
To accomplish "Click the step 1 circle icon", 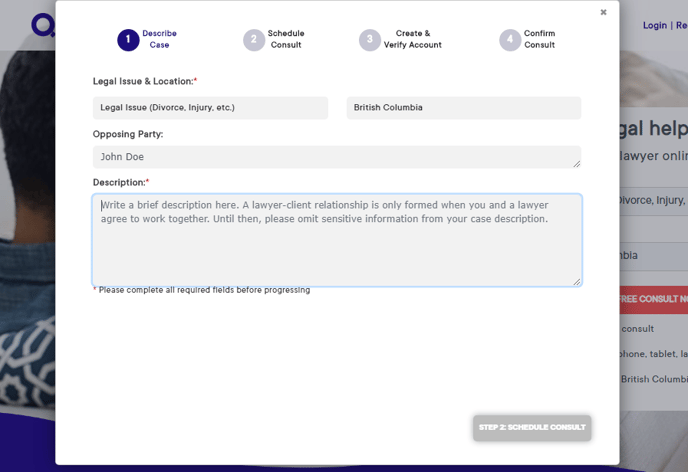I will tap(128, 40).
